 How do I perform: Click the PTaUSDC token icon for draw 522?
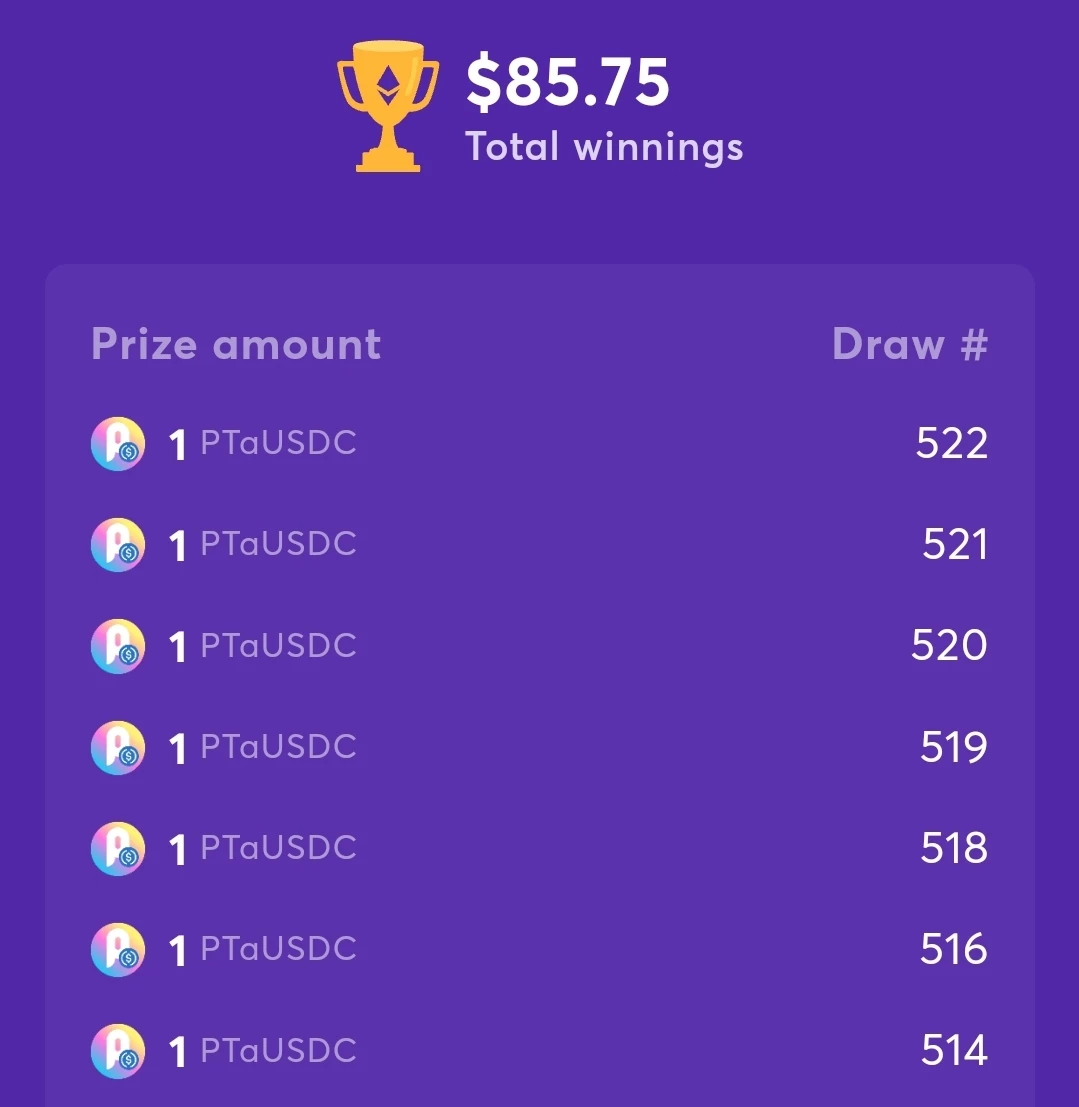pos(118,444)
